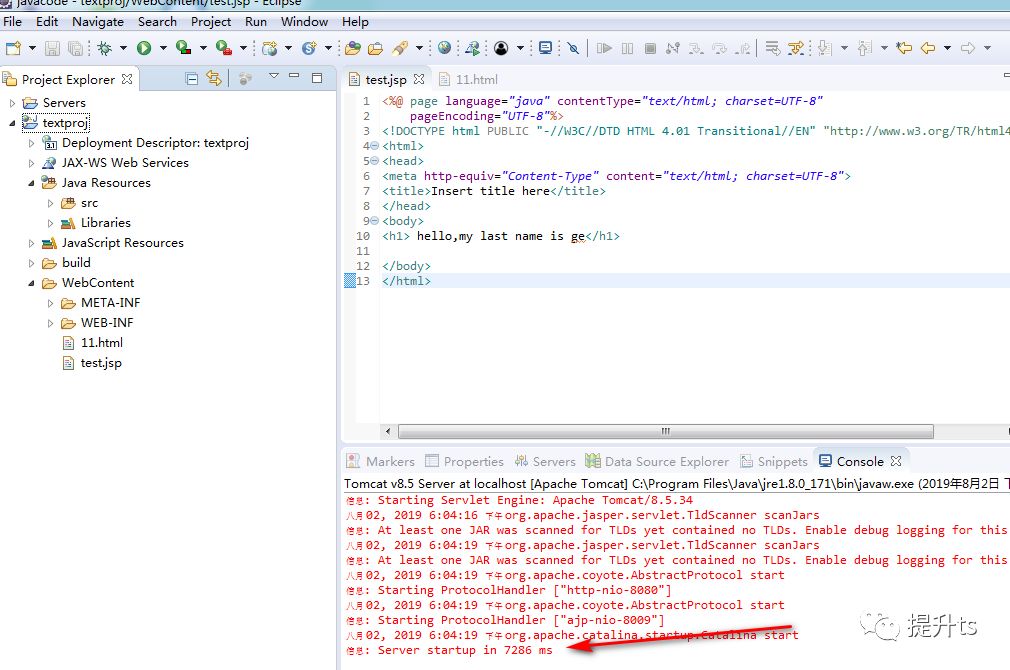Screen dimensions: 1010x670
Task: Open the Project menu
Action: point(211,21)
